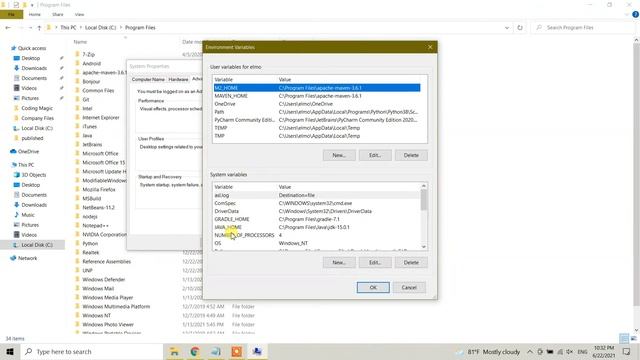Screen dimensions: 640x360
Task: Open the File tab in Explorer
Action: point(11,15)
